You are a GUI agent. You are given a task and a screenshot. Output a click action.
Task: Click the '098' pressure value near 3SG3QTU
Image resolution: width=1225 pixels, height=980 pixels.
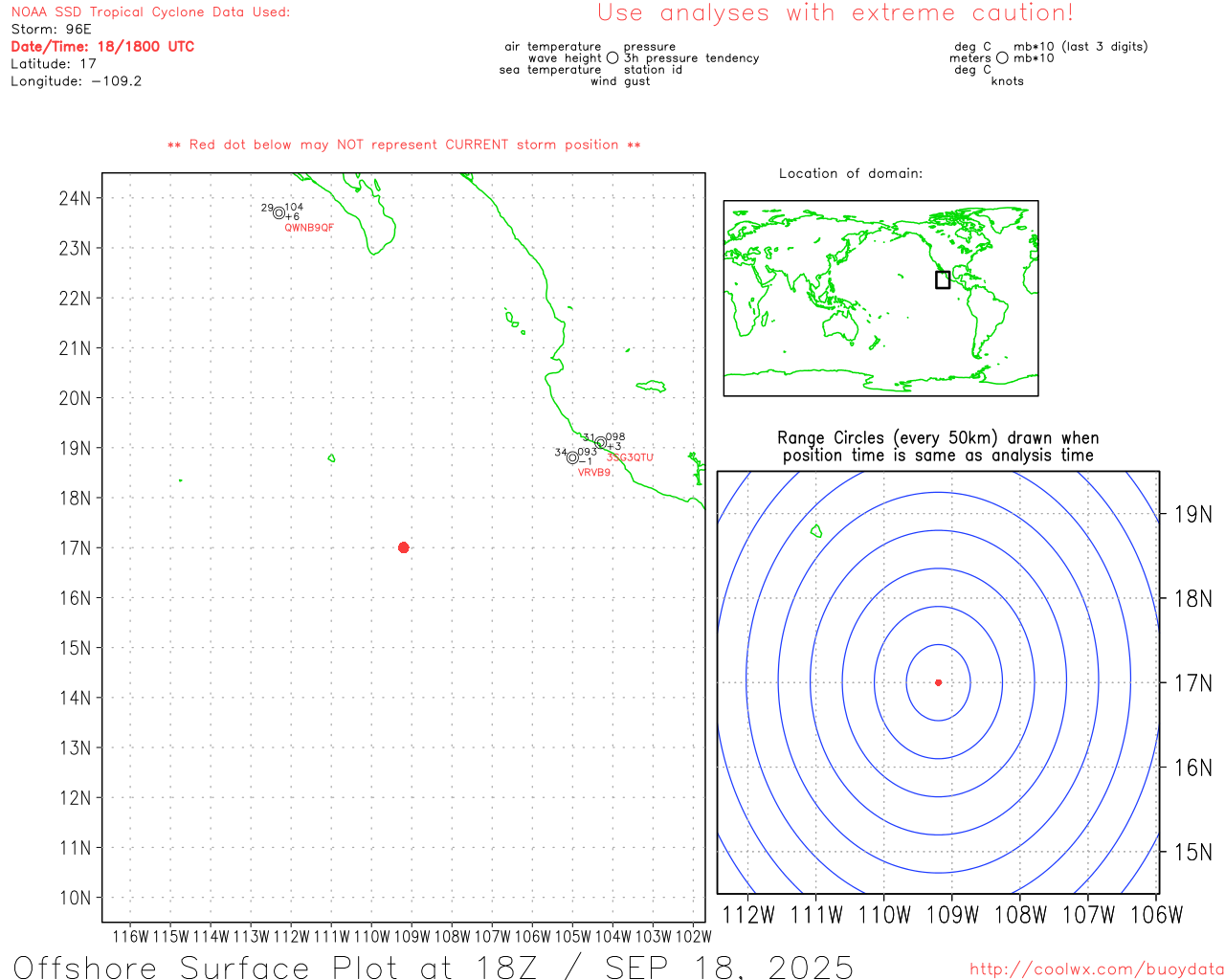615,436
